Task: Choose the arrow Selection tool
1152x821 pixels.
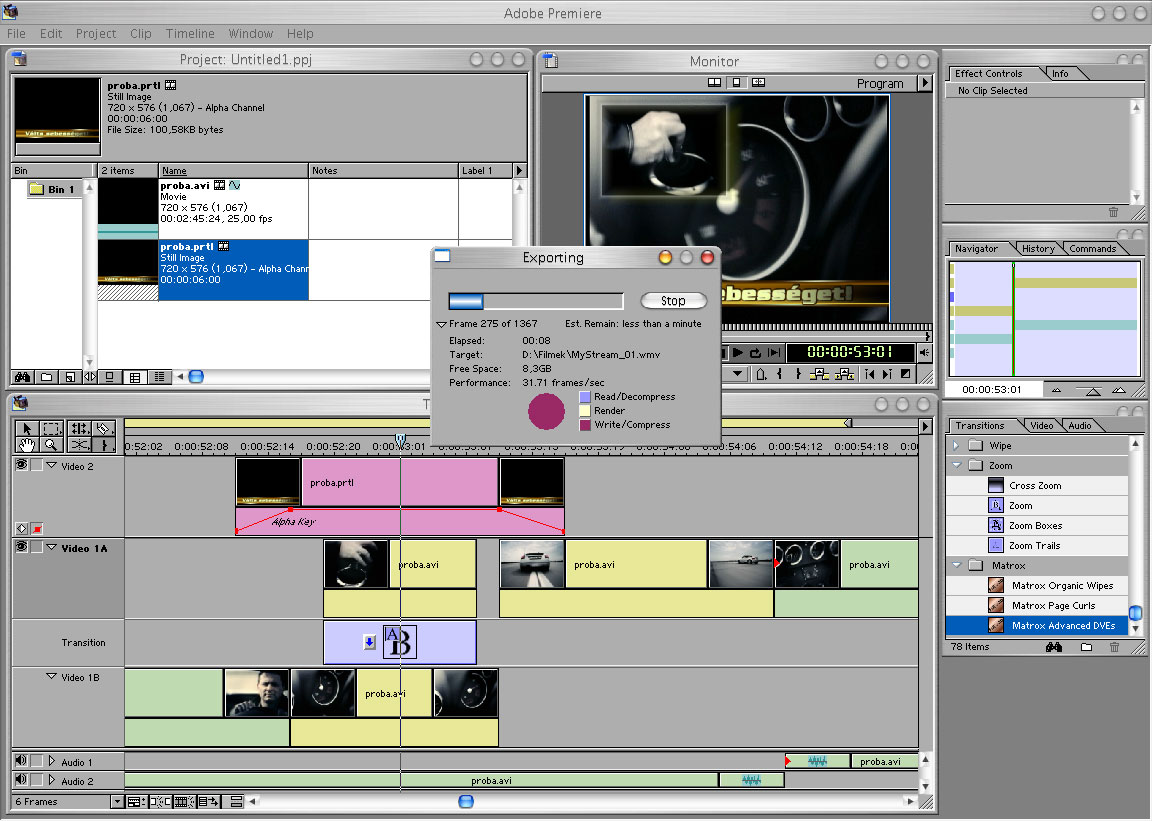Action: tap(26, 428)
